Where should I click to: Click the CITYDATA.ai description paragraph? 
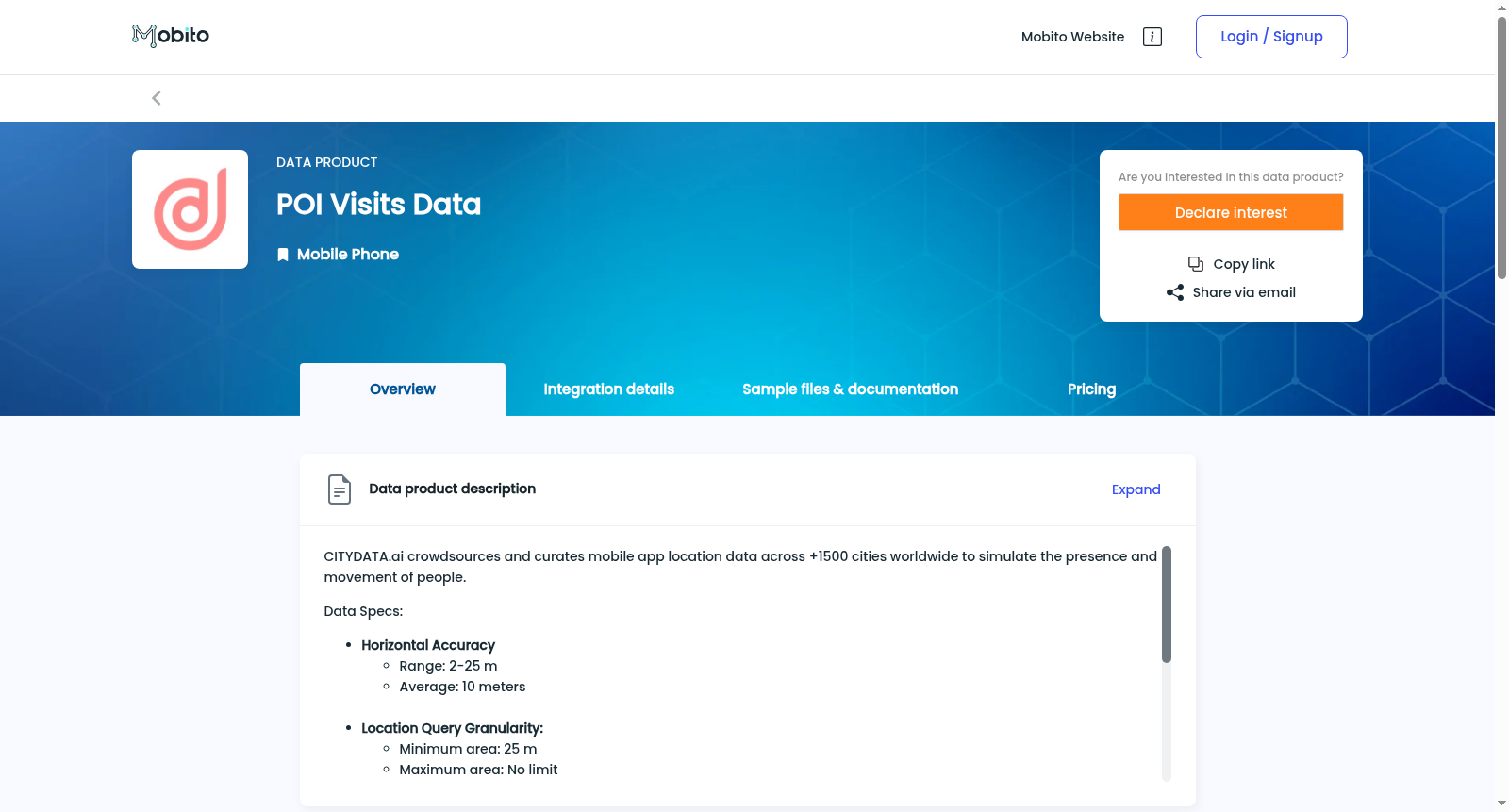pos(740,567)
